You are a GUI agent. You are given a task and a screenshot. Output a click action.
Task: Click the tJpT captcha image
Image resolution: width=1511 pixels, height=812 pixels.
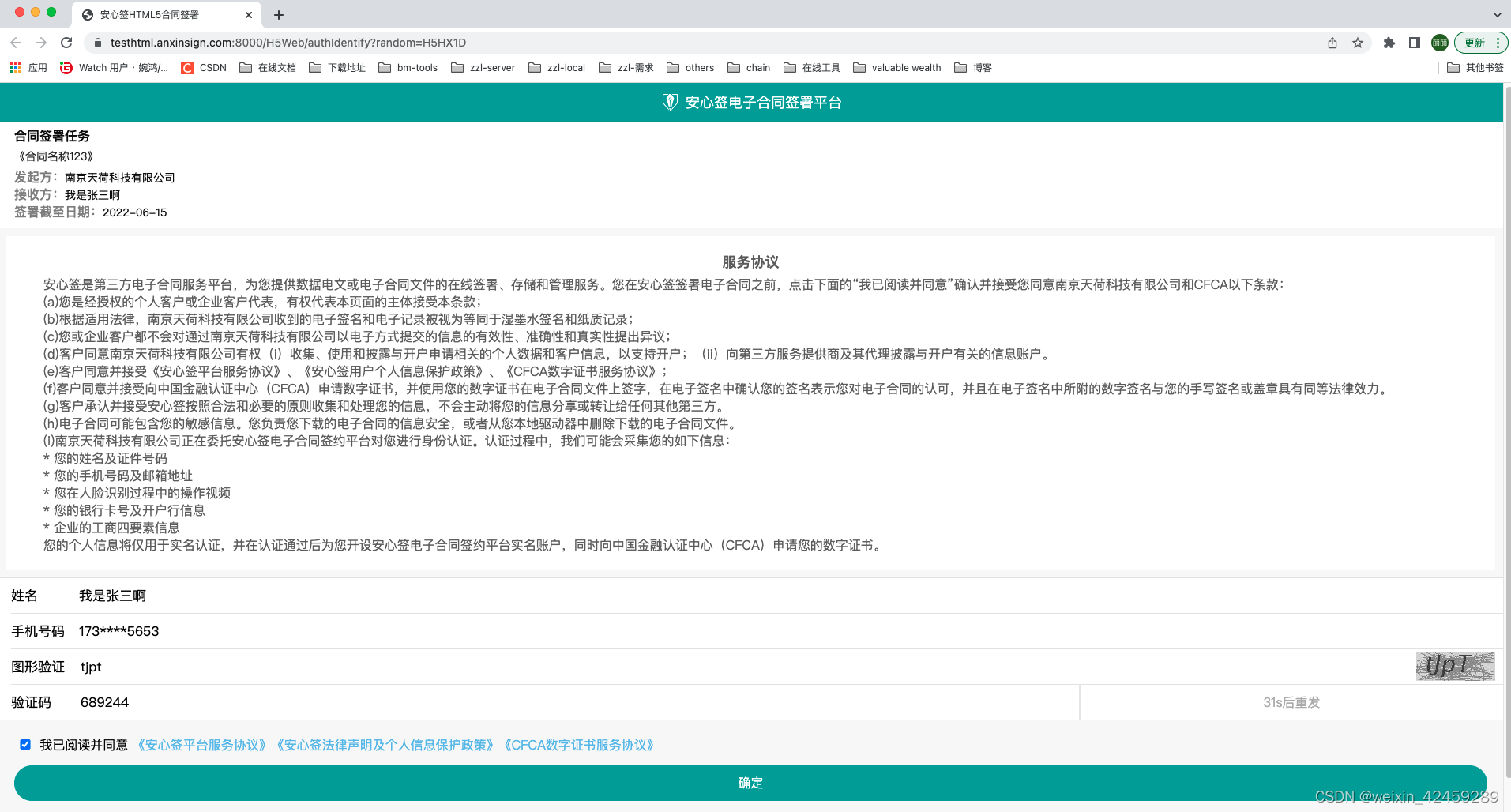1454,666
